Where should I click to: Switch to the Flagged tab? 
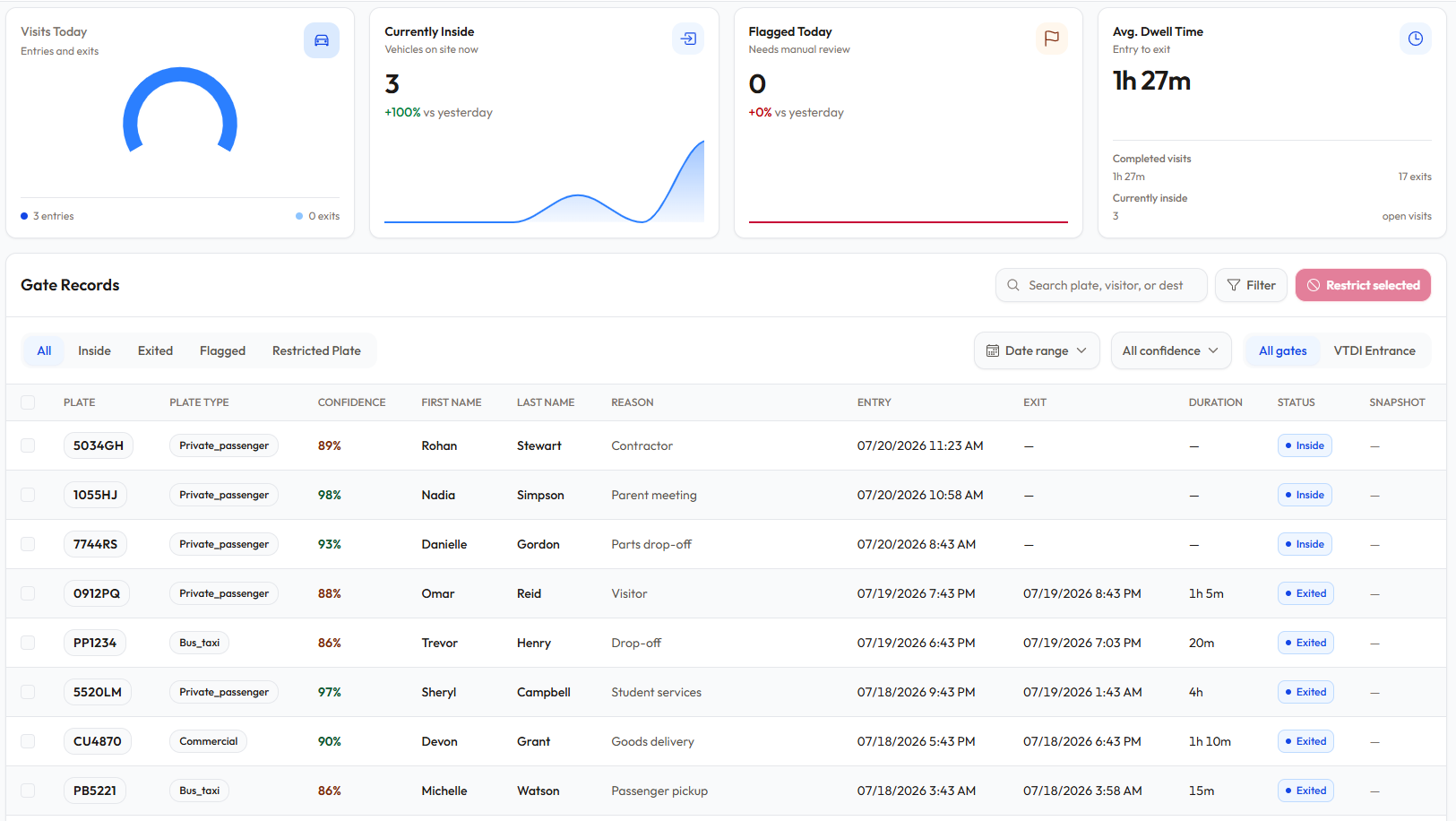[222, 350]
